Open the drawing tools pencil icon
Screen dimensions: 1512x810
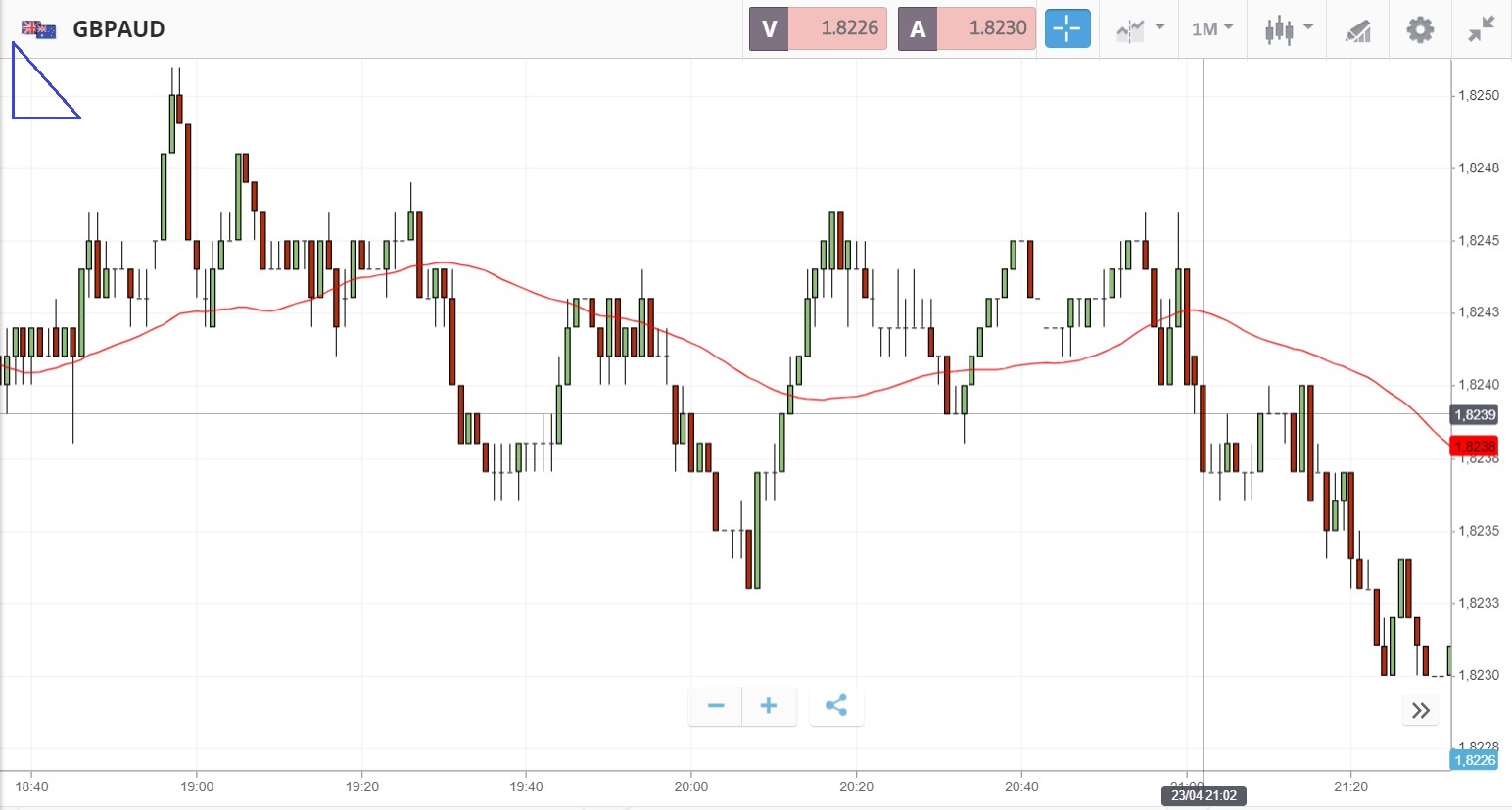pos(1357,29)
